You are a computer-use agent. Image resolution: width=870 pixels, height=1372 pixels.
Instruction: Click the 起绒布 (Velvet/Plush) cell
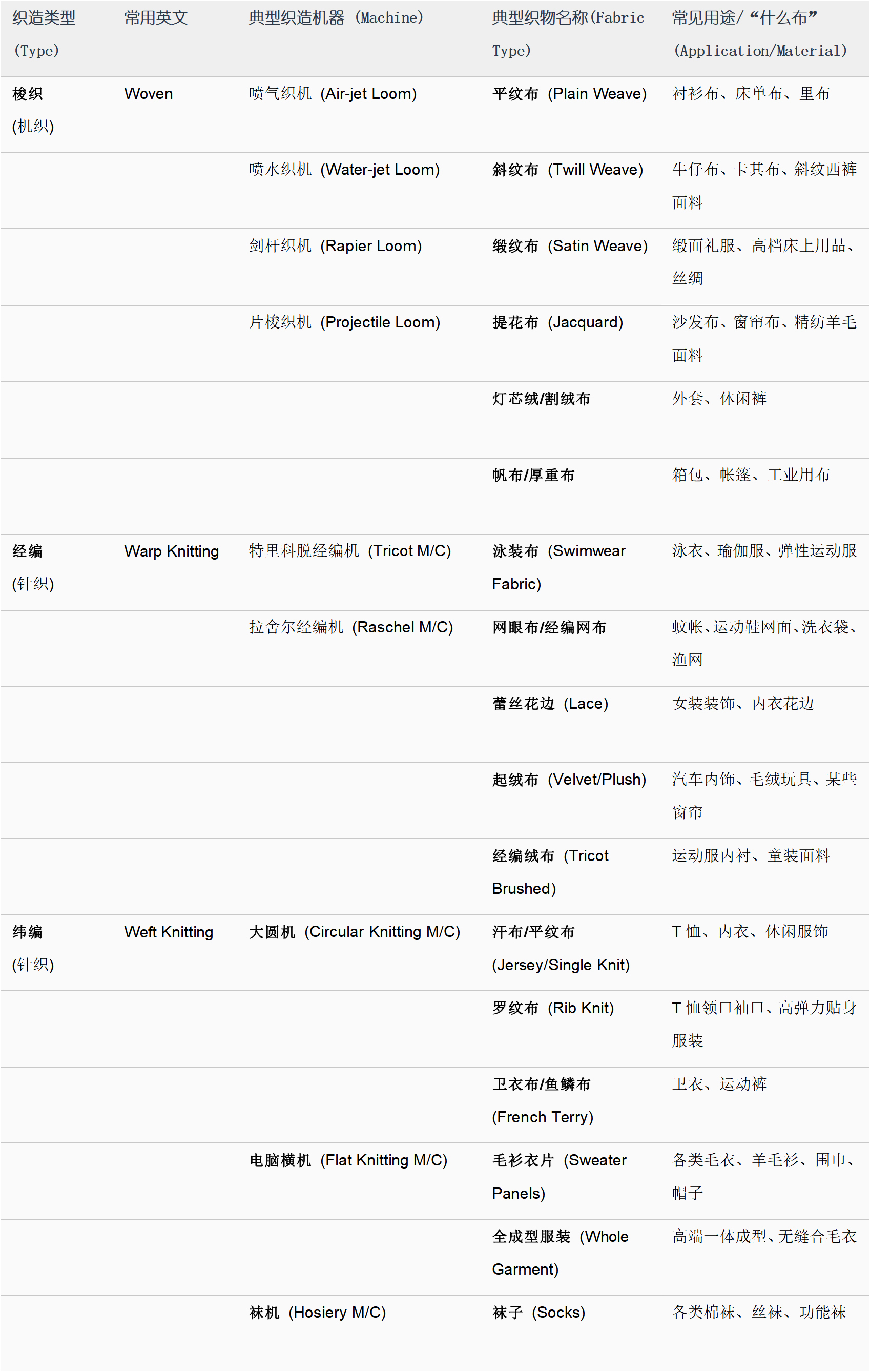(x=569, y=780)
